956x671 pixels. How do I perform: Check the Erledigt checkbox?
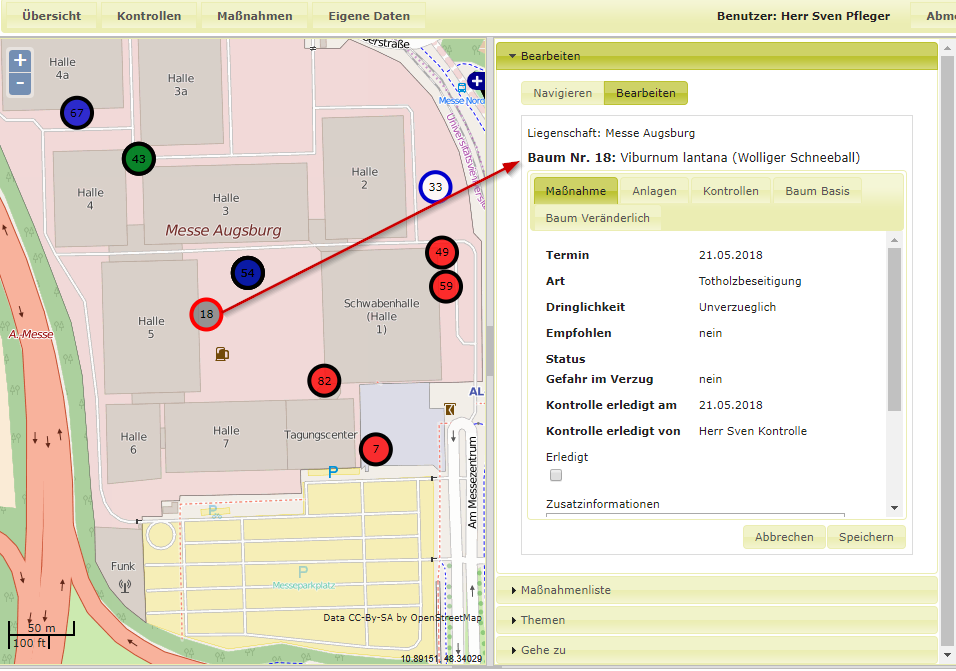point(556,476)
